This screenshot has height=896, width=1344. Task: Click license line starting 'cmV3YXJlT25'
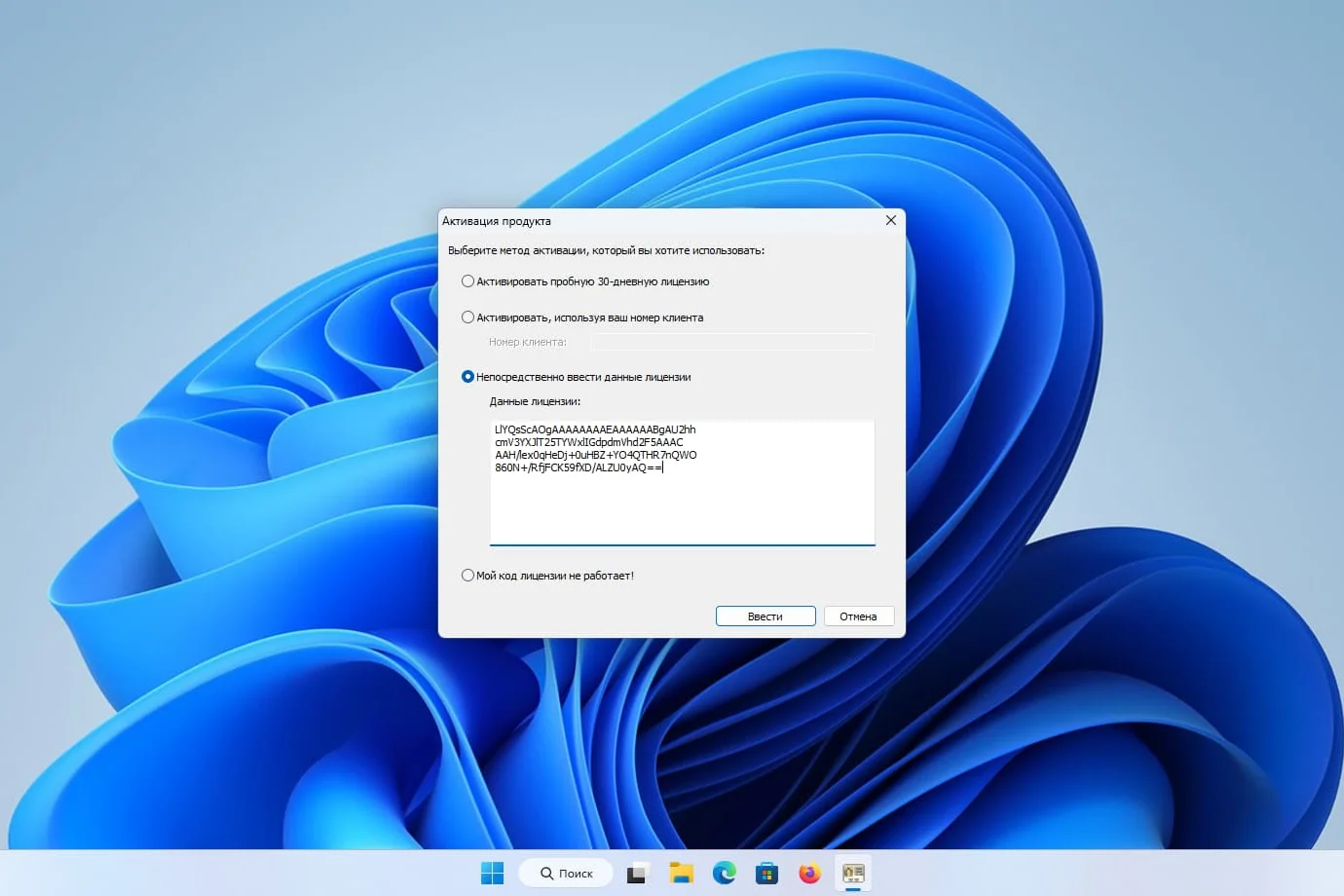coord(589,442)
